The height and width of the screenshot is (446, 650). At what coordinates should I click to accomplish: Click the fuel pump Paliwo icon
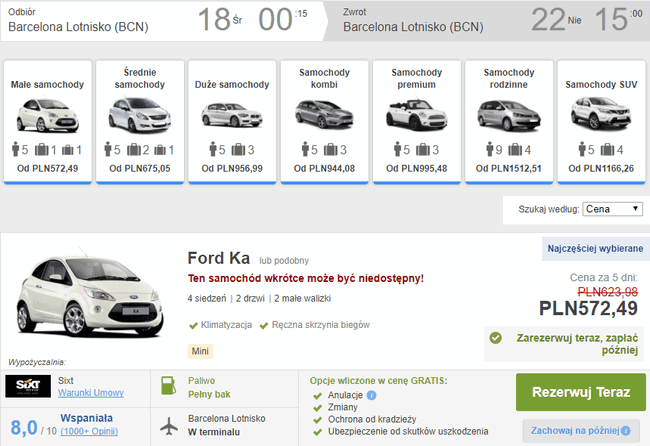[x=168, y=386]
